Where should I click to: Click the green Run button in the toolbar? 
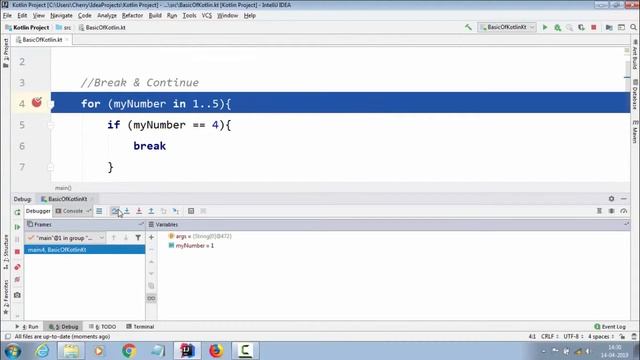click(x=544, y=27)
